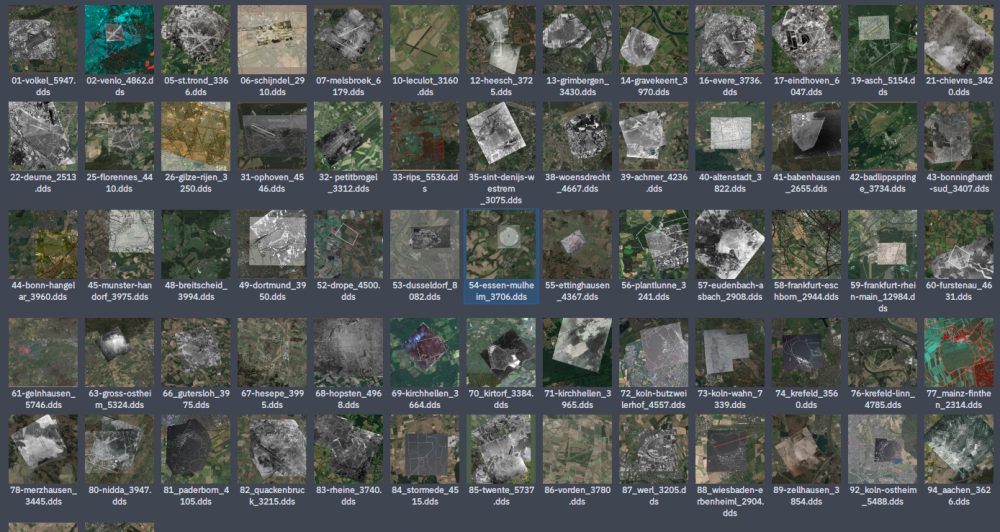Select 71-kirchhellen_3965.dds file
Image resolution: width=1000 pixels, height=532 pixels.
click(577, 353)
